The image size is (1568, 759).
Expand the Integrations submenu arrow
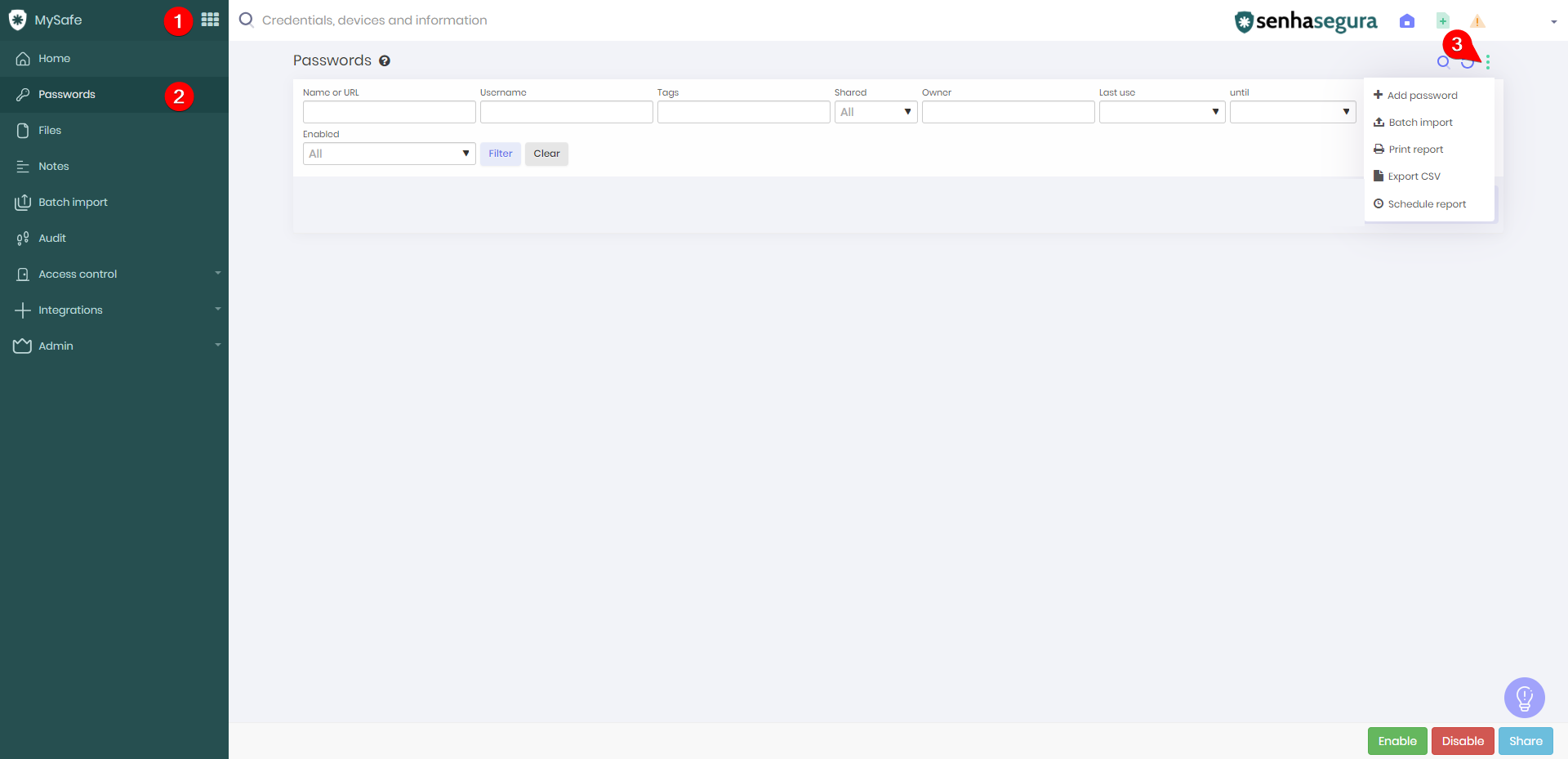(x=218, y=309)
